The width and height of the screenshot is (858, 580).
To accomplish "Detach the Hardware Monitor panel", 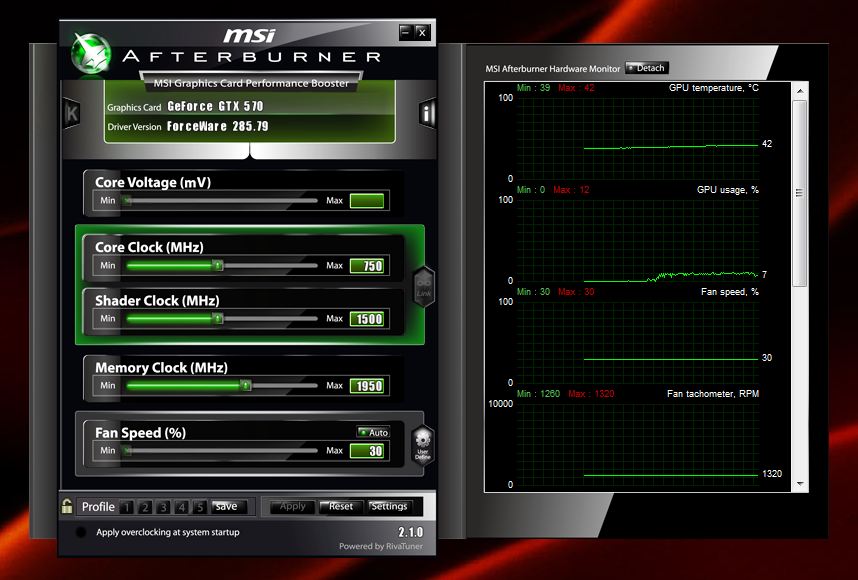I will click(x=646, y=68).
